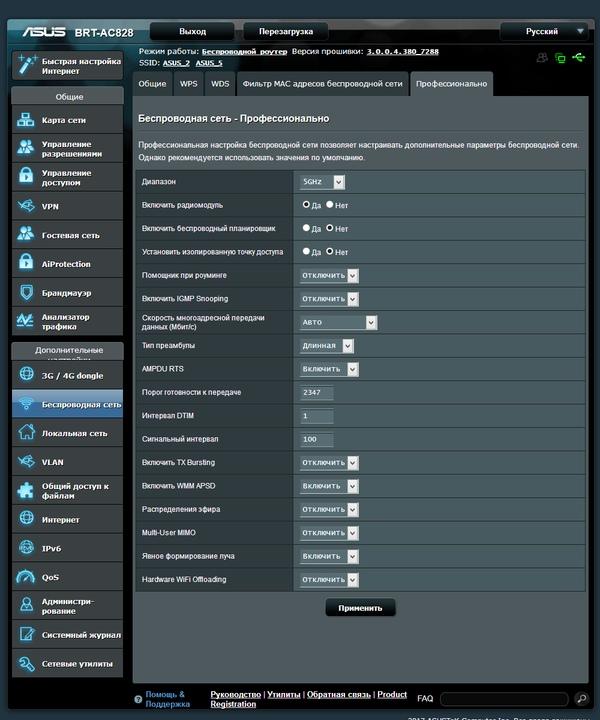Screen dimensions: 600x720
Task: Click the Гостевая сеть guest icon
Action: tap(26, 234)
